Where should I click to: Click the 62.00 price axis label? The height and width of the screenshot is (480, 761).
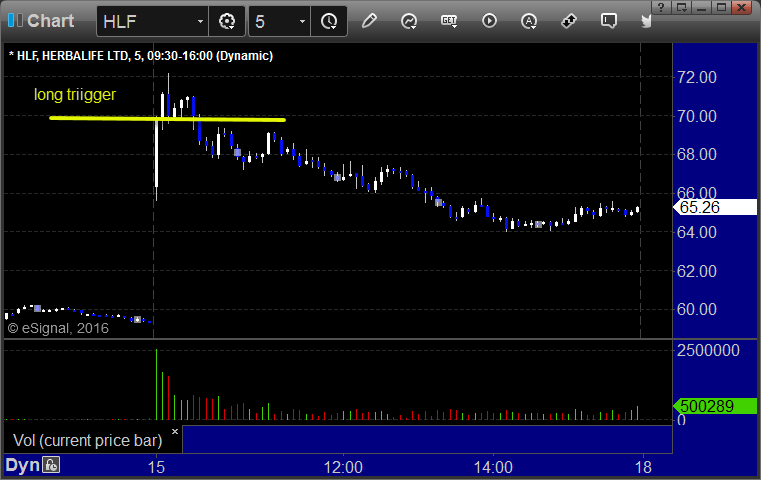pyautogui.click(x=696, y=271)
